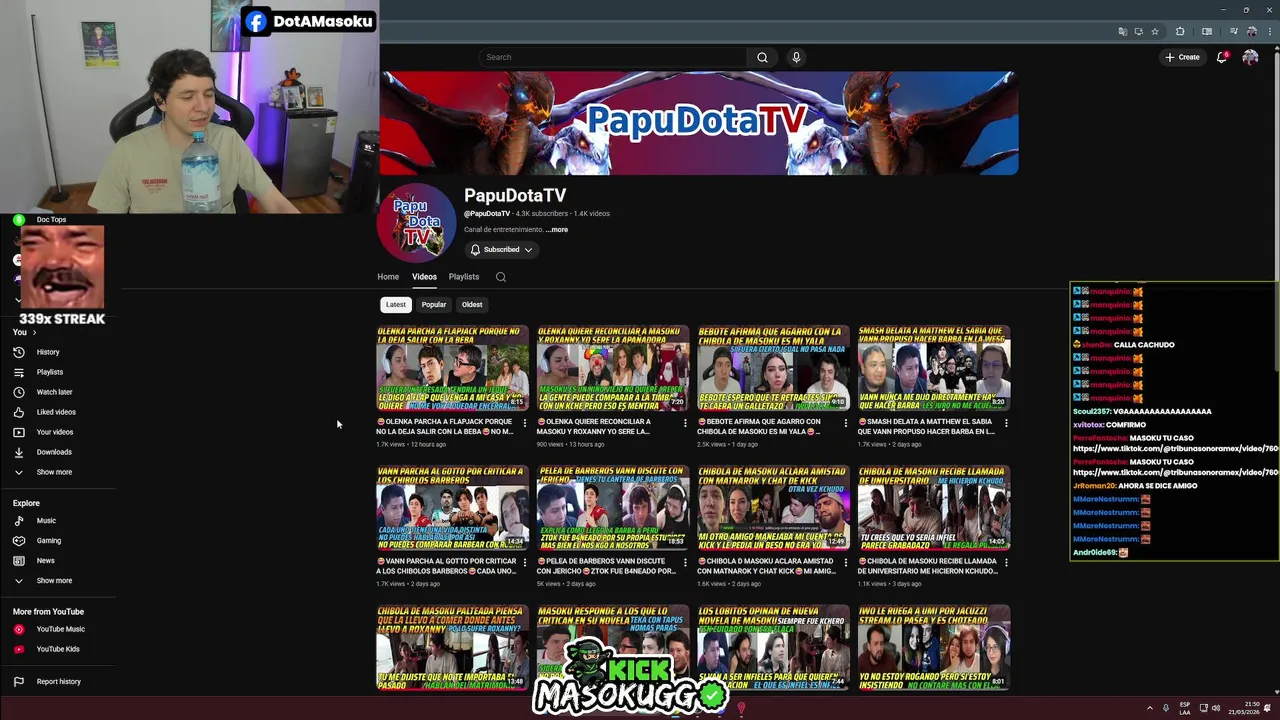Open options for Smash delata a Matthew video
The height and width of the screenshot is (720, 1280).
1006,423
